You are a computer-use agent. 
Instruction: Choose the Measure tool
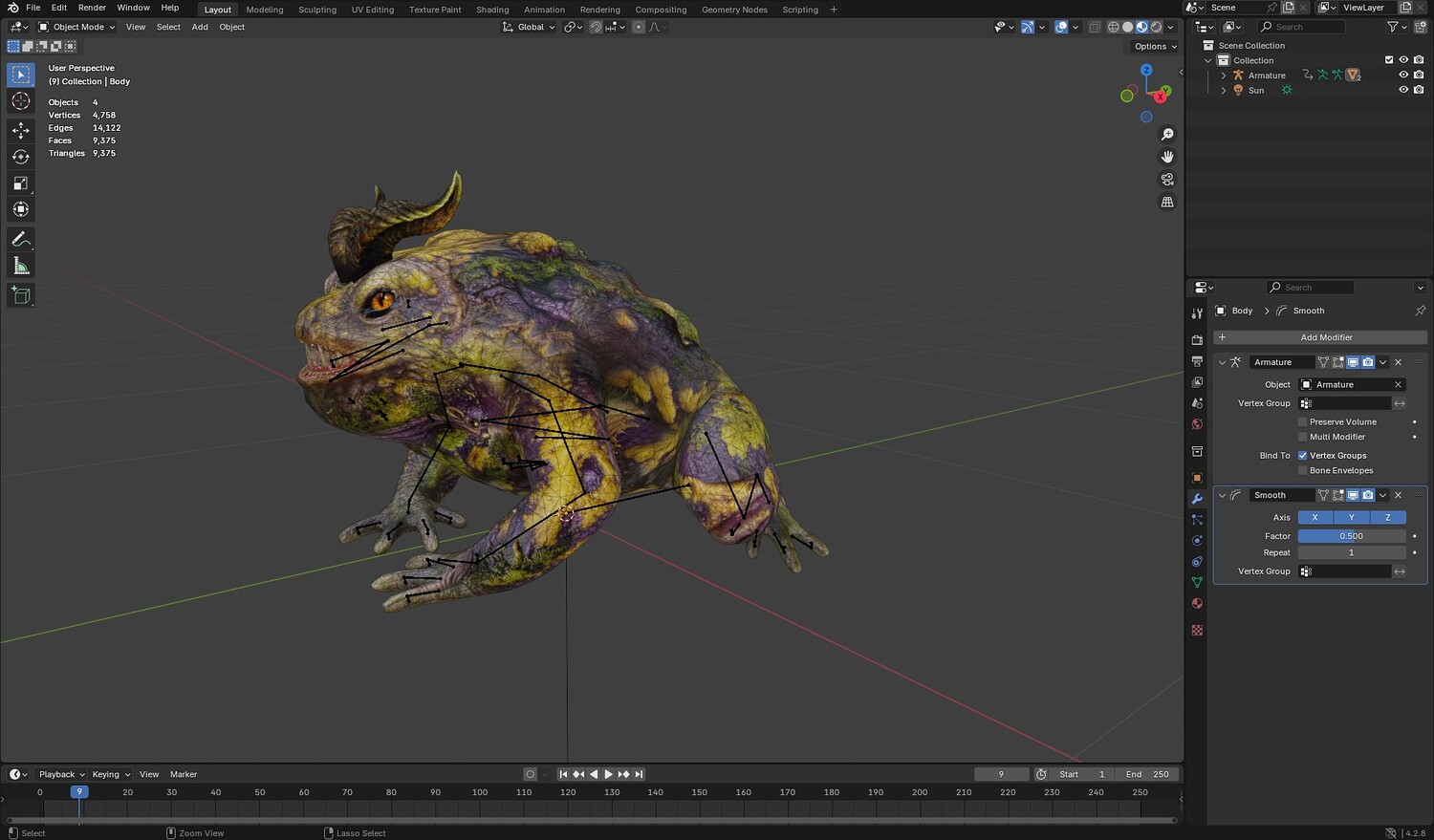[21, 267]
